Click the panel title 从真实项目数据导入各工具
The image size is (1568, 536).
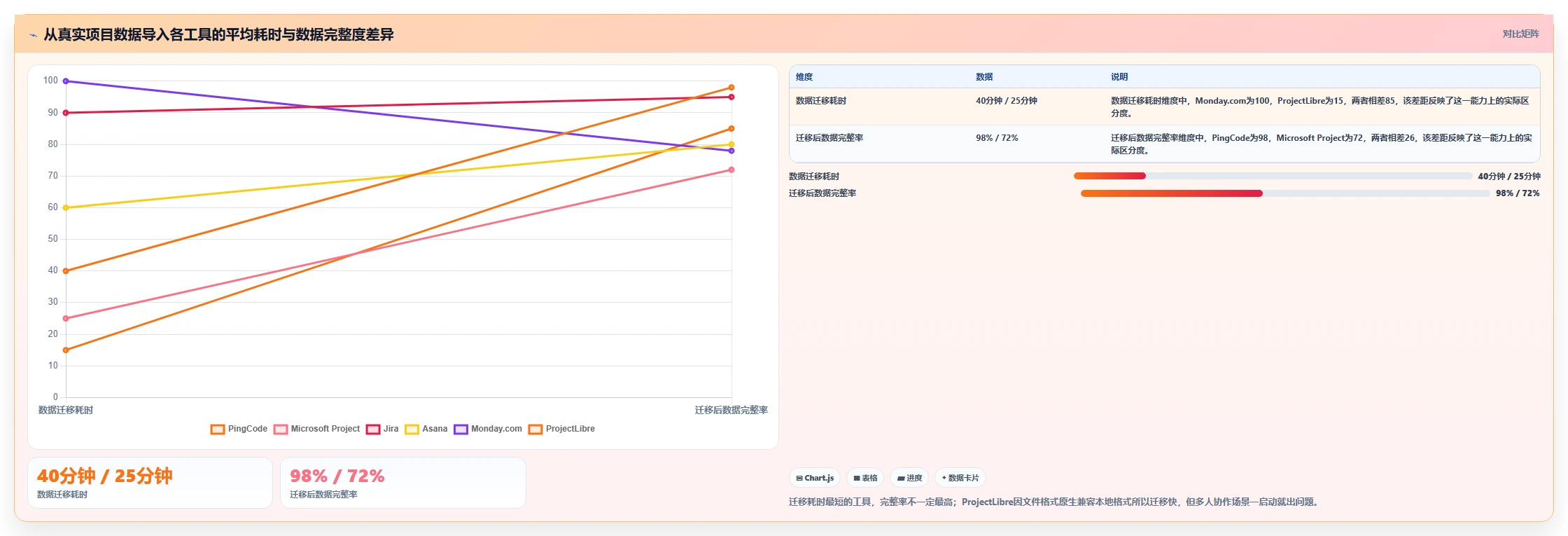click(218, 34)
